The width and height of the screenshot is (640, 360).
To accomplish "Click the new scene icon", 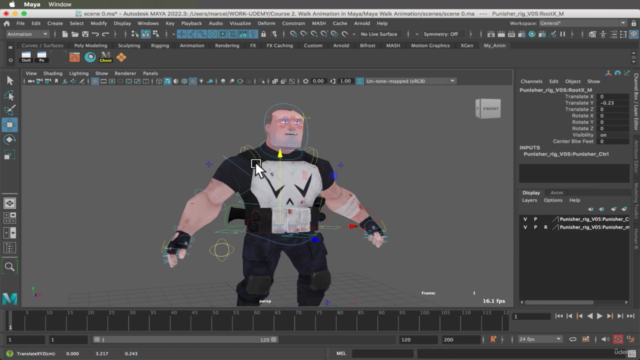I will click(x=65, y=34).
